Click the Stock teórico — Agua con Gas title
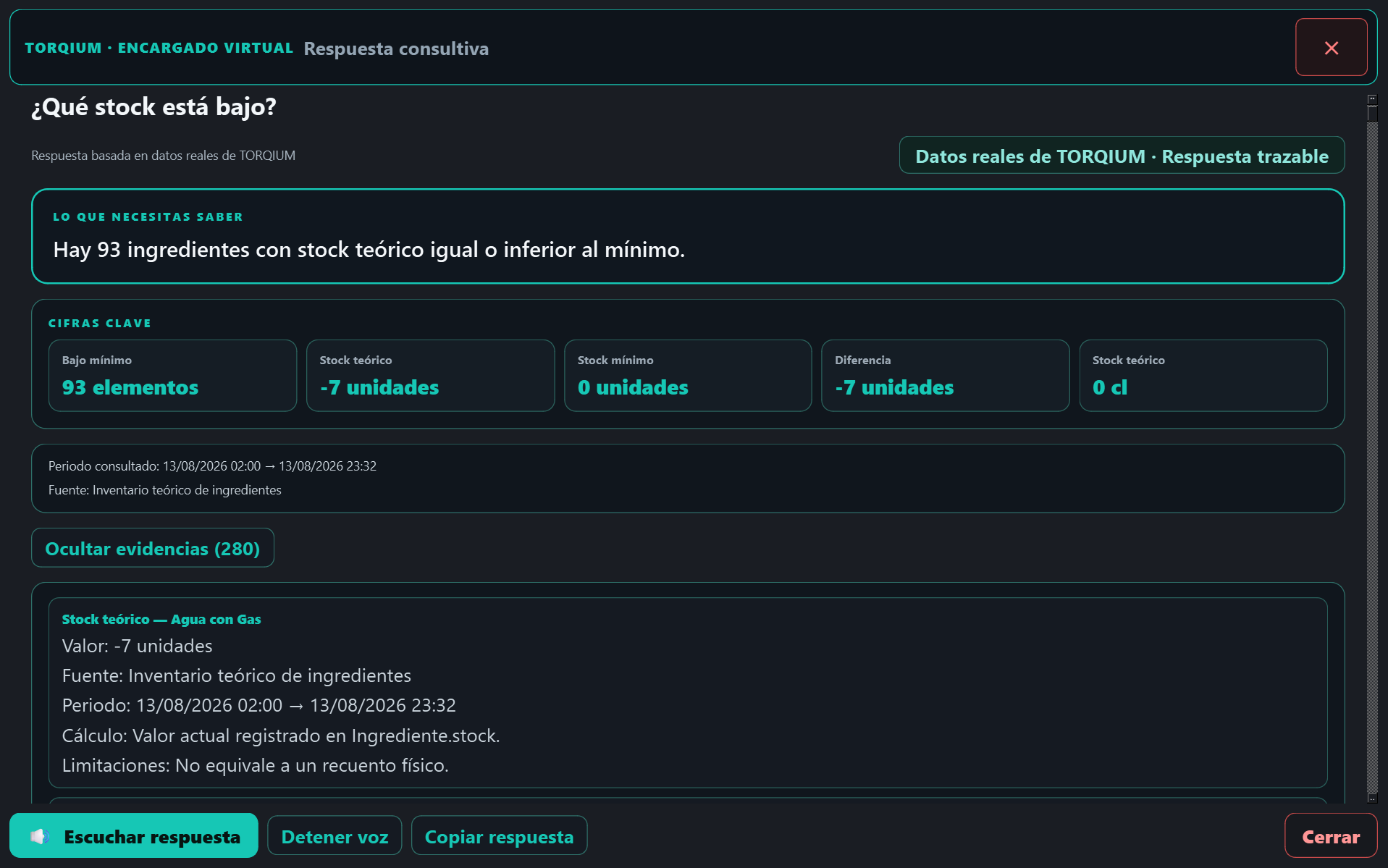 coord(161,619)
